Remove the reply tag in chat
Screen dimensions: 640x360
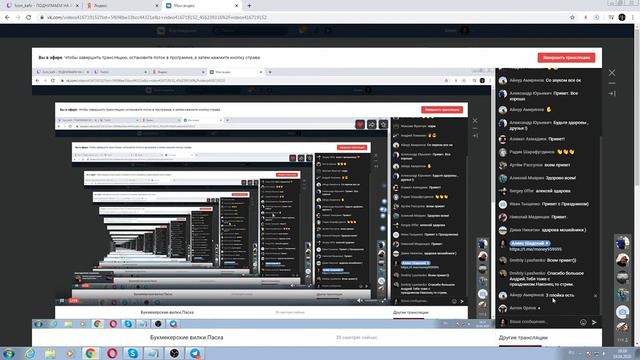tap(547, 243)
